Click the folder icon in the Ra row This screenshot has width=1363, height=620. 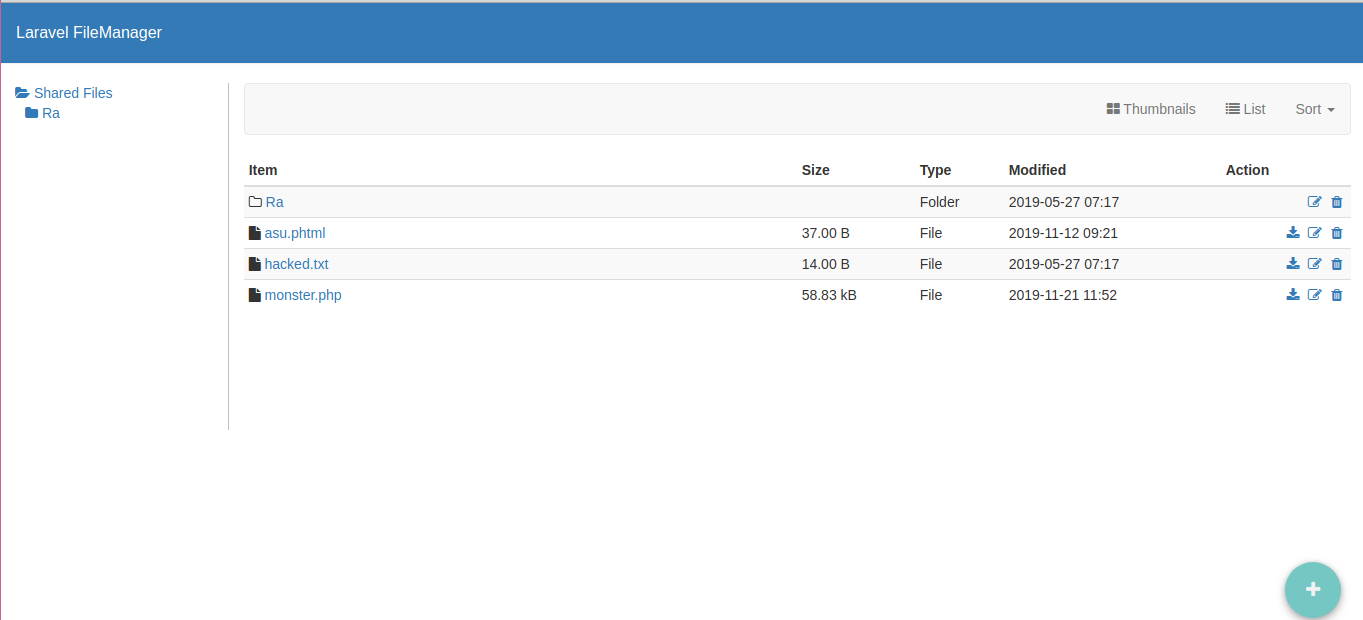click(255, 202)
